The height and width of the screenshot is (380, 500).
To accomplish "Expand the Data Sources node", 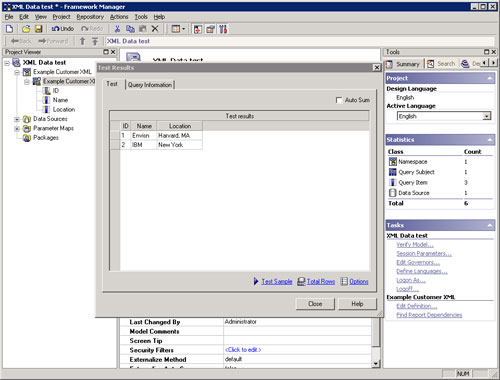I will pos(17,119).
